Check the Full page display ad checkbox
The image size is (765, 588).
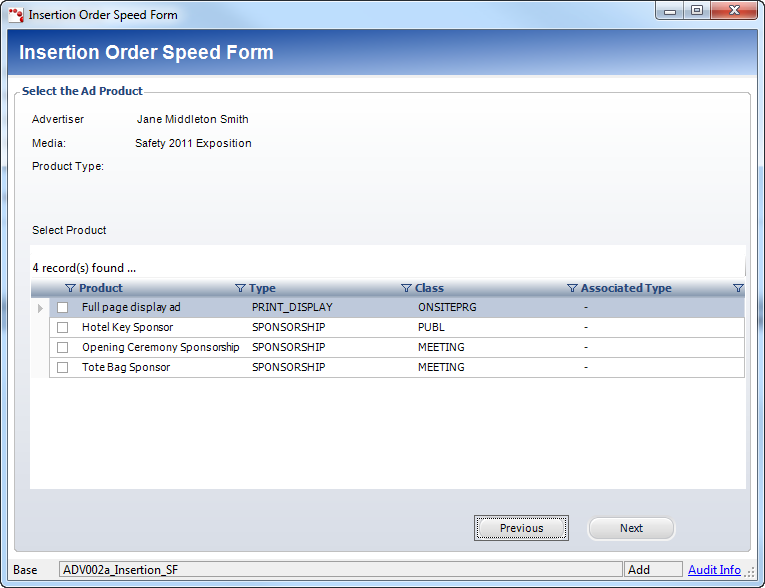(x=62, y=308)
